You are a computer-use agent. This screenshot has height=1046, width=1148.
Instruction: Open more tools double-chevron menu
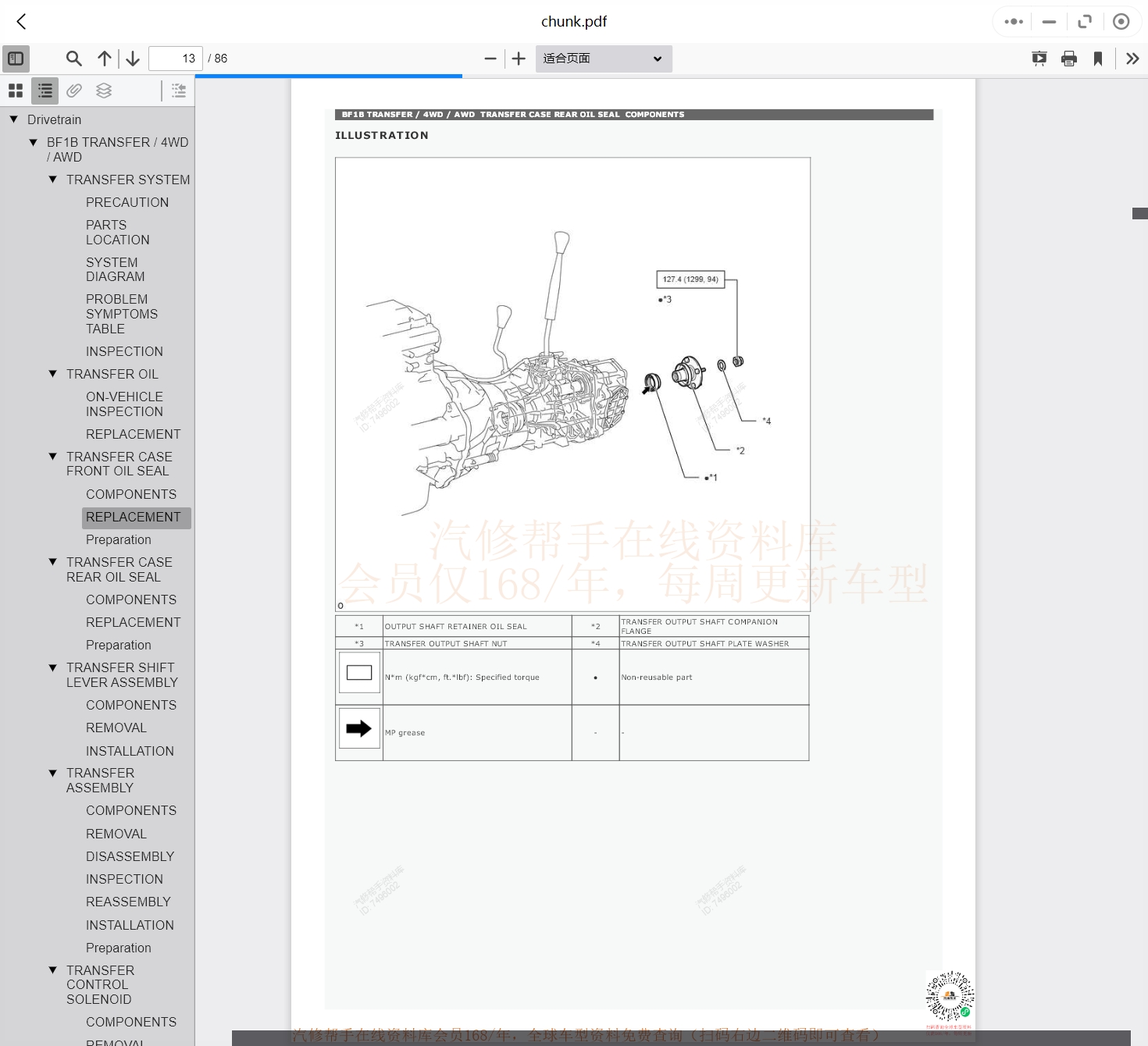point(1132,59)
